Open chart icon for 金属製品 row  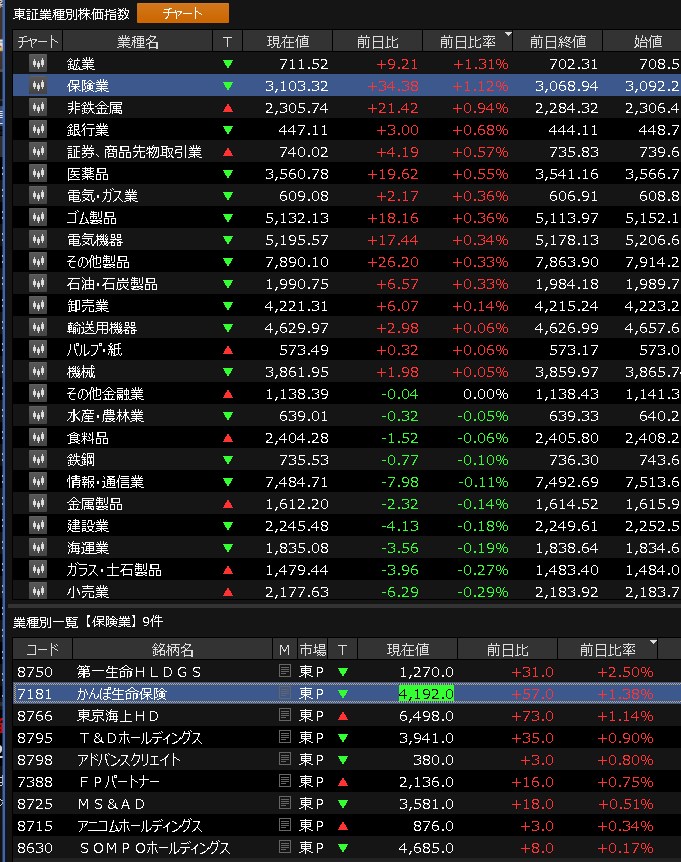tap(38, 504)
